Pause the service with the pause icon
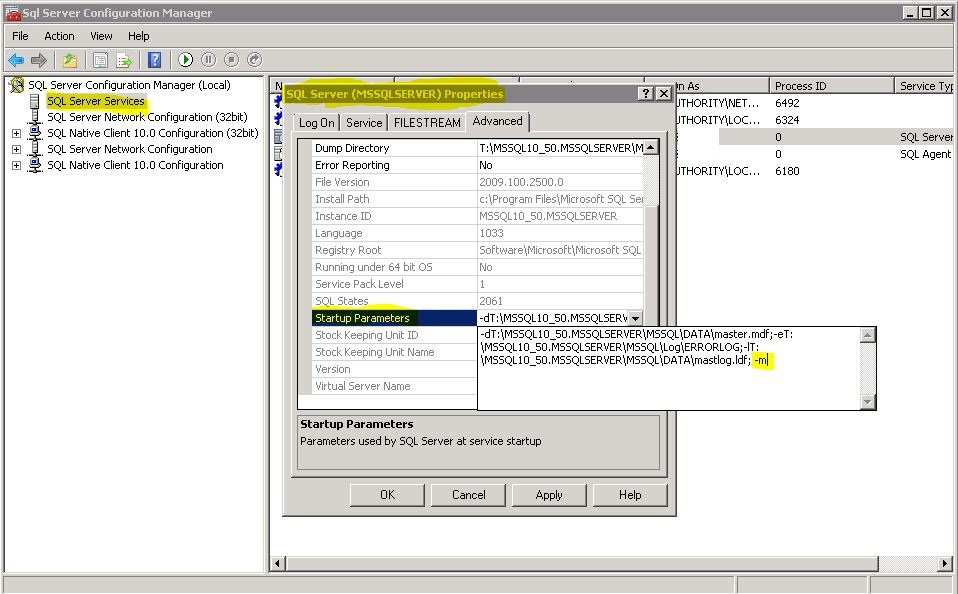Image resolution: width=958 pixels, height=594 pixels. click(x=208, y=60)
